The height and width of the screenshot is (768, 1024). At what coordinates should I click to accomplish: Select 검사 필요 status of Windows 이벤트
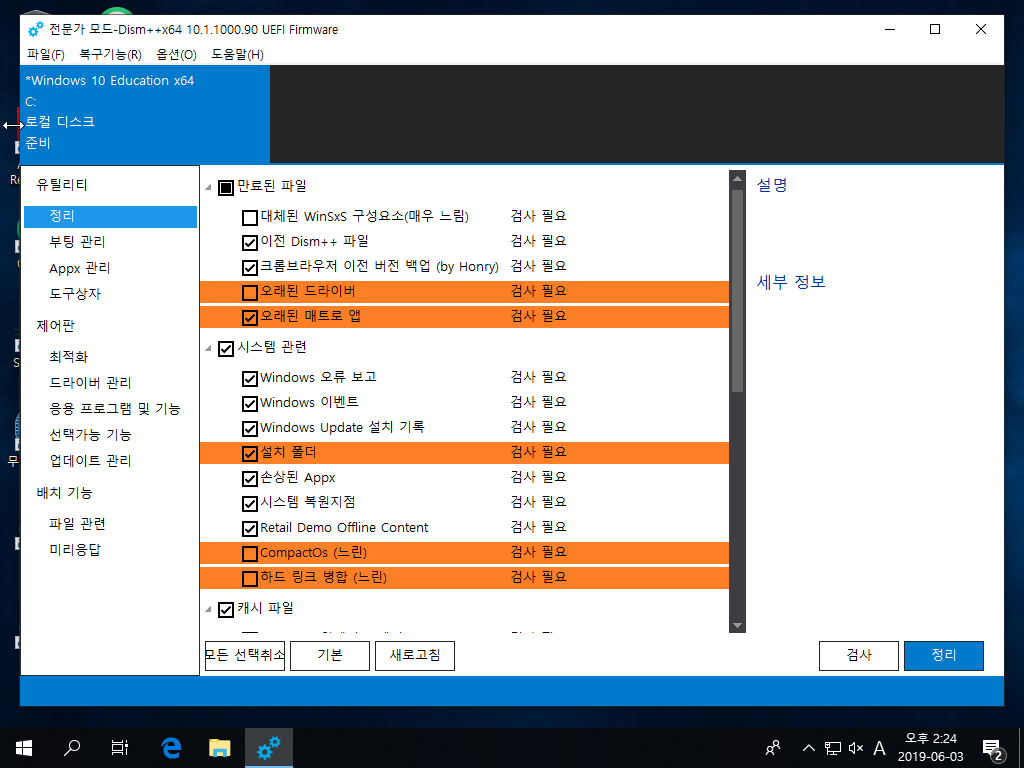tap(538, 402)
